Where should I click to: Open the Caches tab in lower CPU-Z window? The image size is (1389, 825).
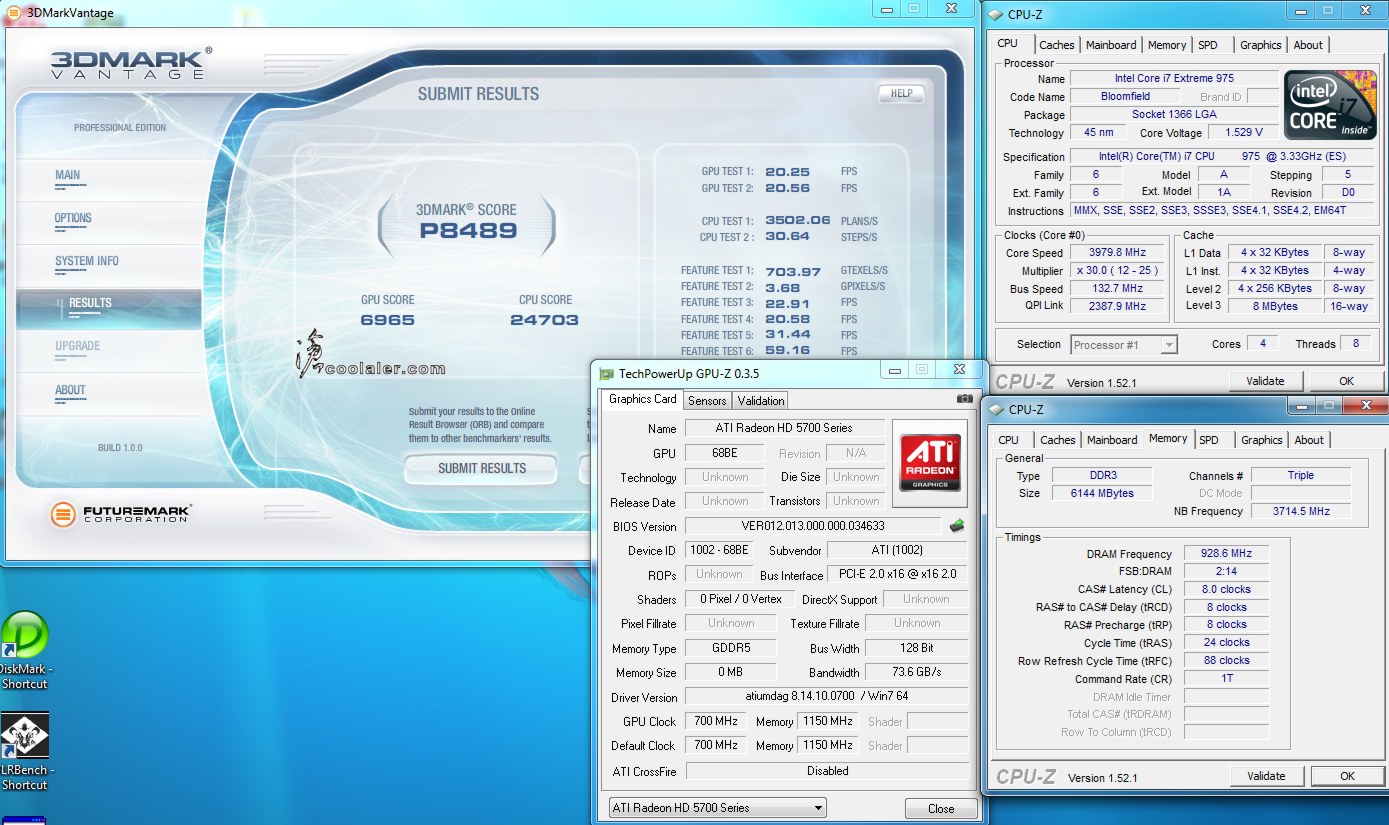[1057, 440]
